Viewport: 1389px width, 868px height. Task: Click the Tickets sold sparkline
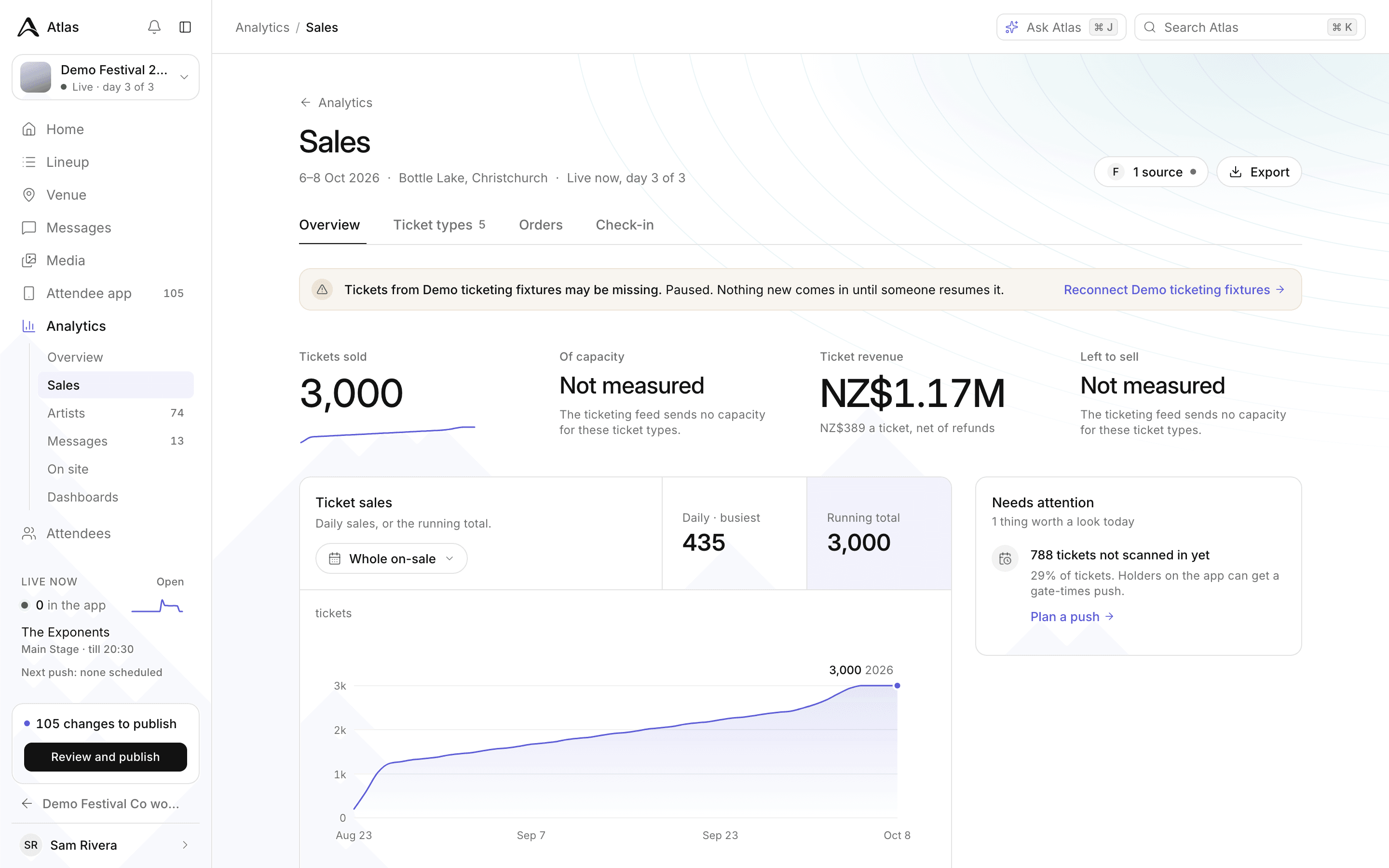pos(387,434)
